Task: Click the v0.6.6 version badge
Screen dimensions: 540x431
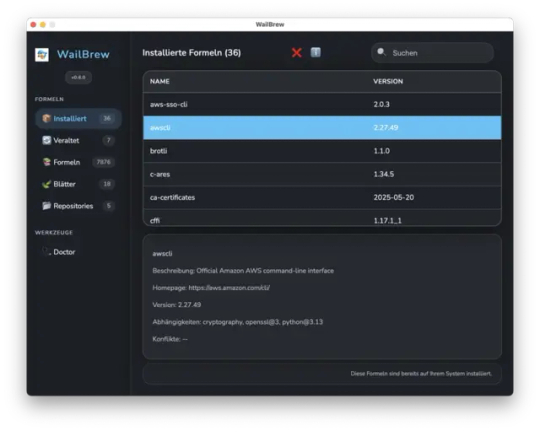Action: tap(78, 77)
